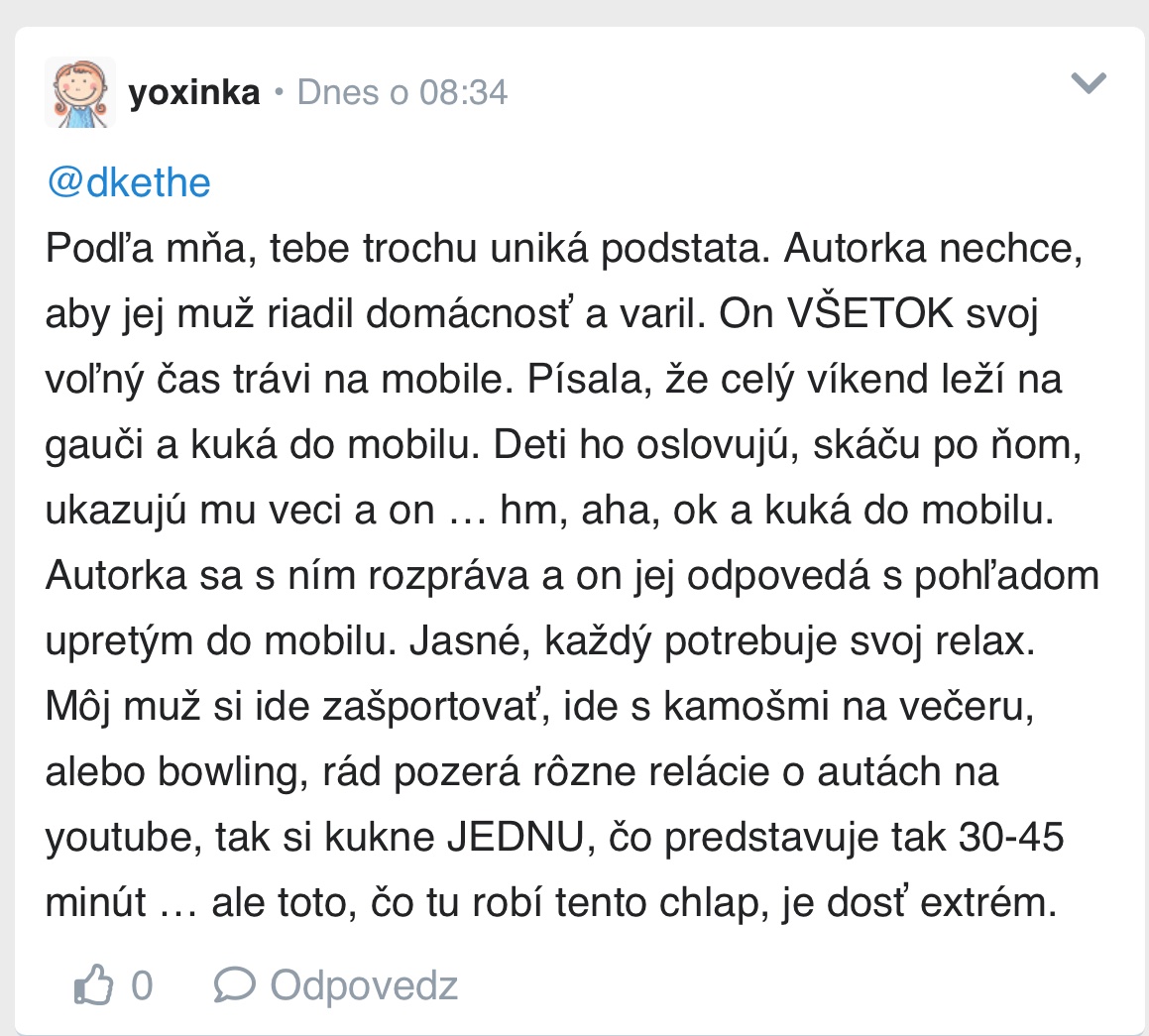This screenshot has height=1036, width=1149.
Task: Expand the comment options chevron
Action: 1089,83
